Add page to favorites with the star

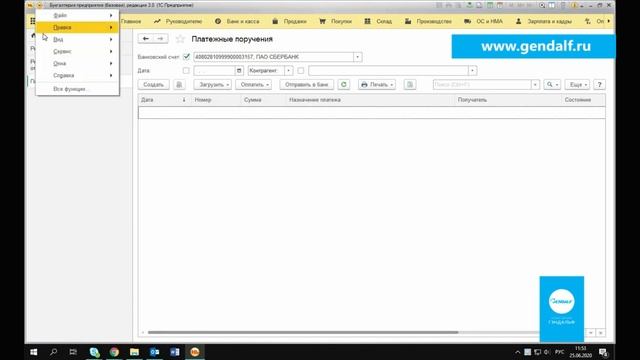(180, 39)
